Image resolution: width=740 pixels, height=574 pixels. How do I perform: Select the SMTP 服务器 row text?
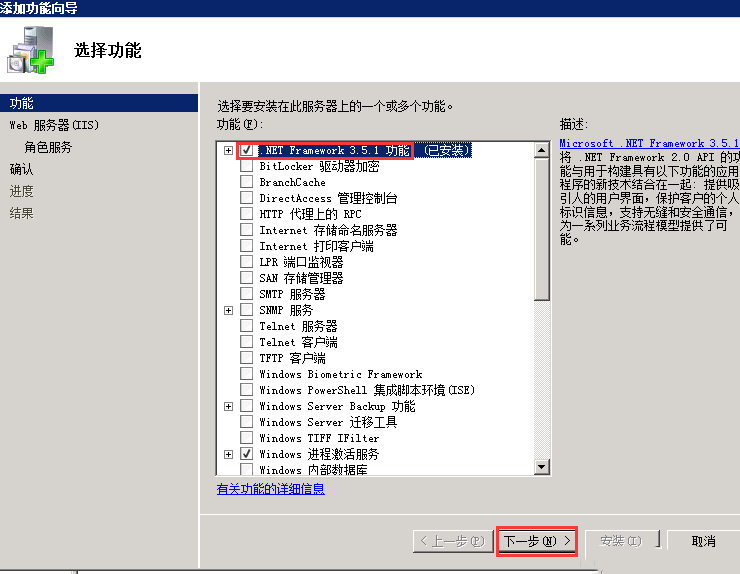pyautogui.click(x=292, y=294)
